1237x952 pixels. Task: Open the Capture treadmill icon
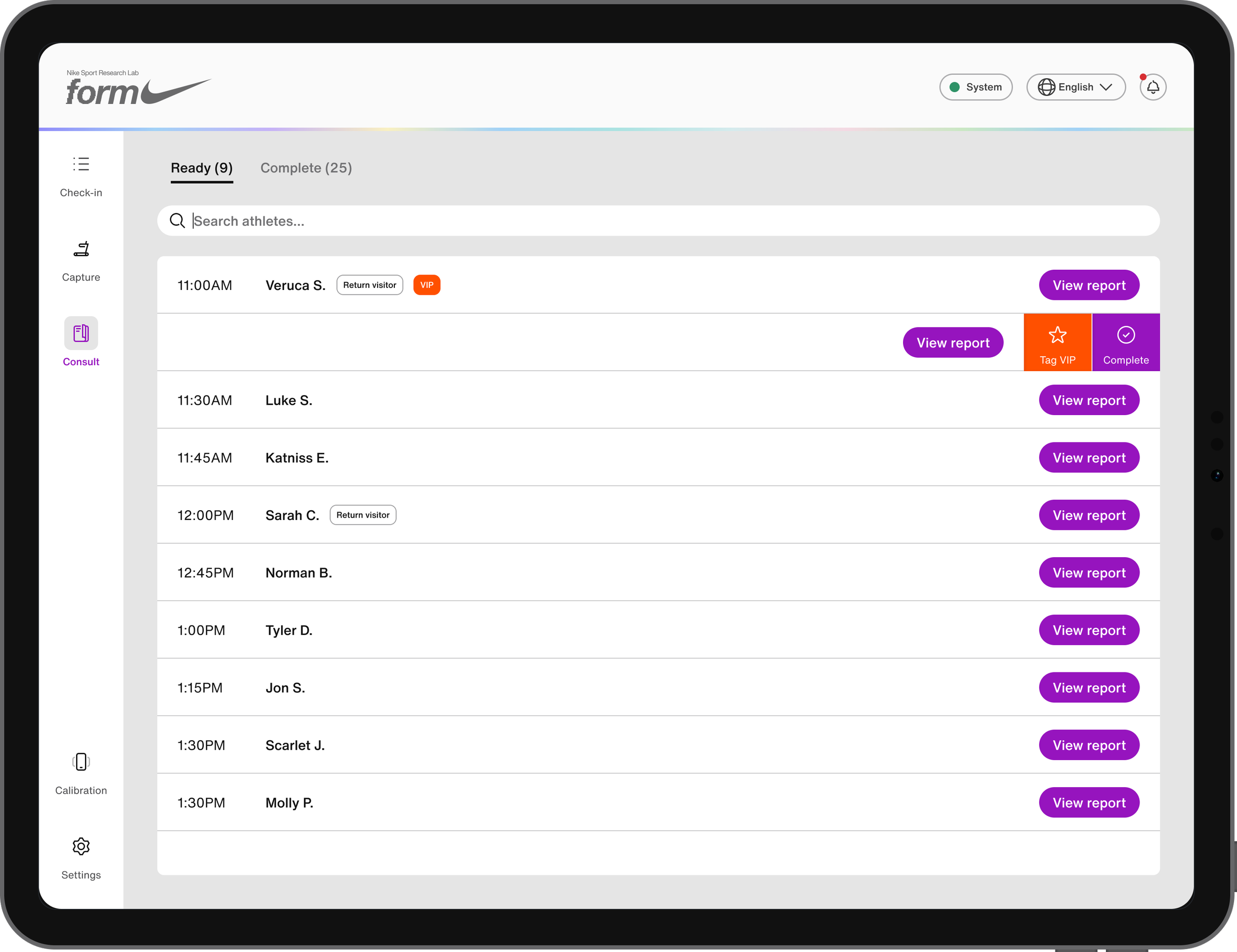(x=81, y=248)
